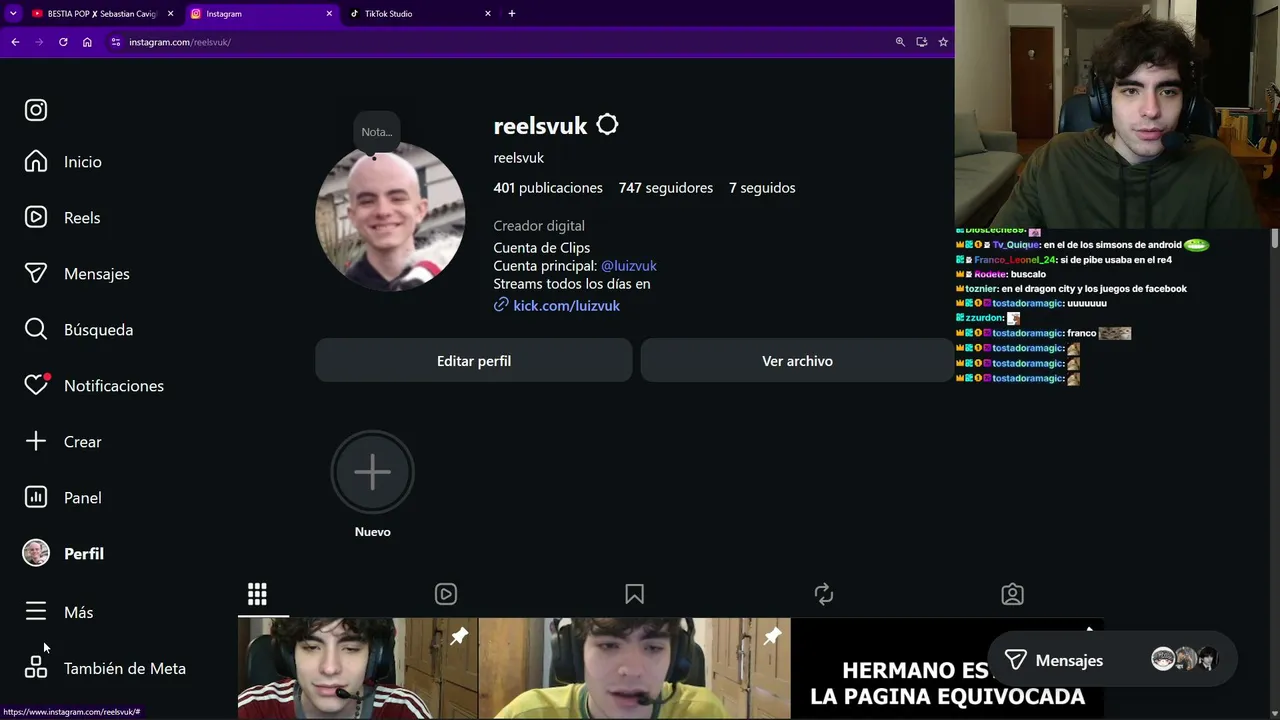
Task: Open the Instagram logo home icon
Action: (36, 110)
